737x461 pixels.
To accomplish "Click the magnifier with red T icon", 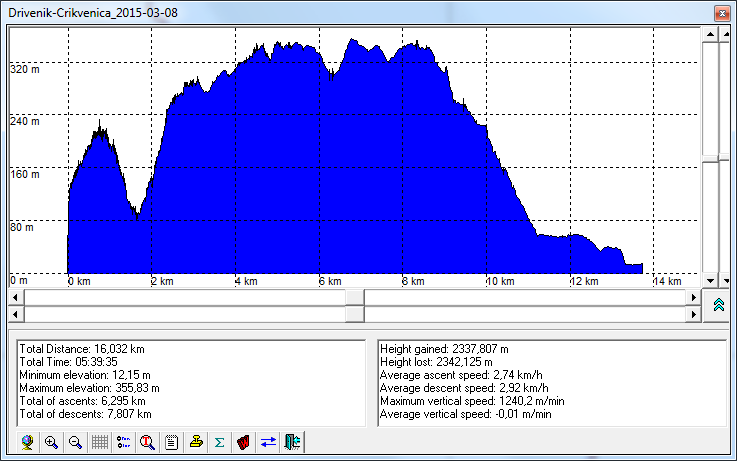I will [148, 441].
